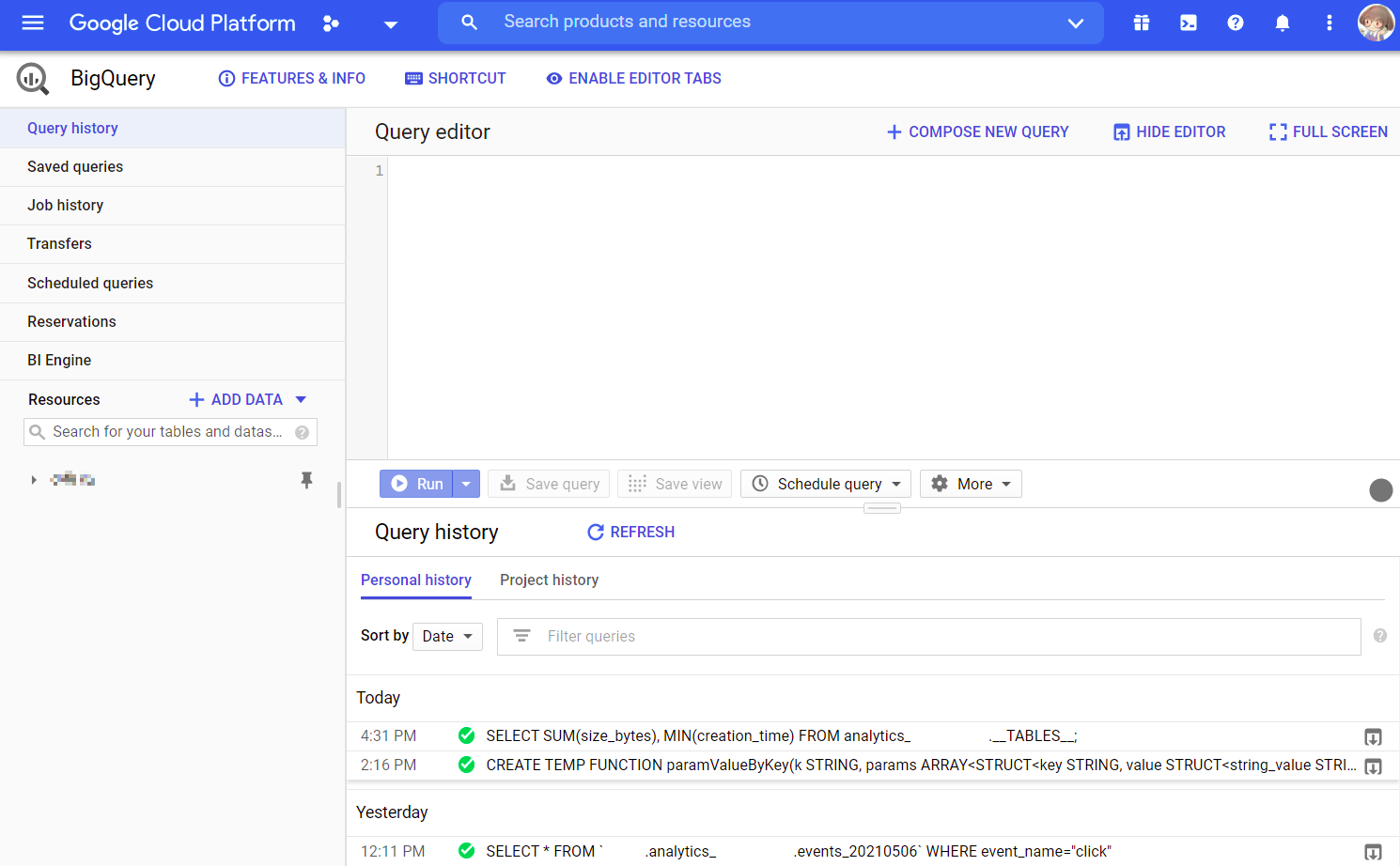Switch to Personal history tab
This screenshot has width=1400, height=866.
coord(416,580)
